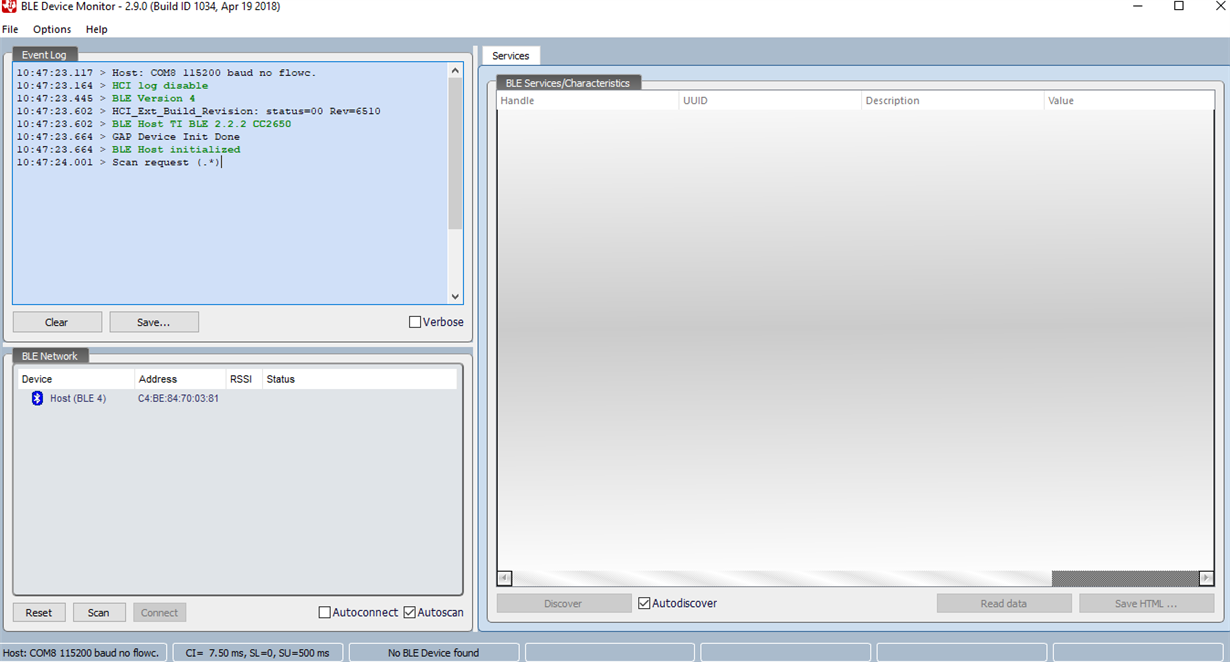
Task: Click the services table horizontal scrollbar thumb
Action: [x=1125, y=578]
